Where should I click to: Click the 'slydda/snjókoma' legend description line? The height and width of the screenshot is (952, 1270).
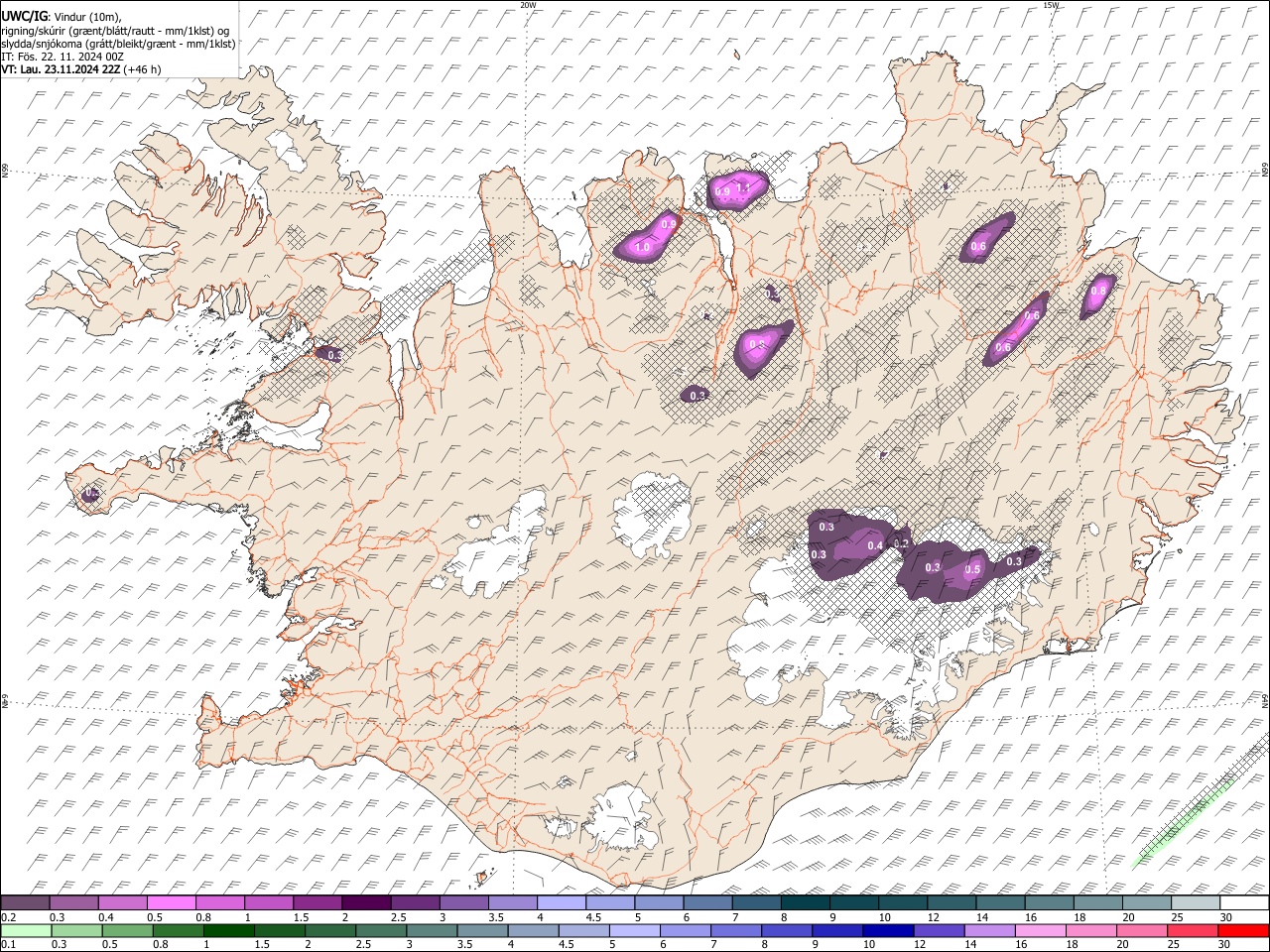point(119,44)
